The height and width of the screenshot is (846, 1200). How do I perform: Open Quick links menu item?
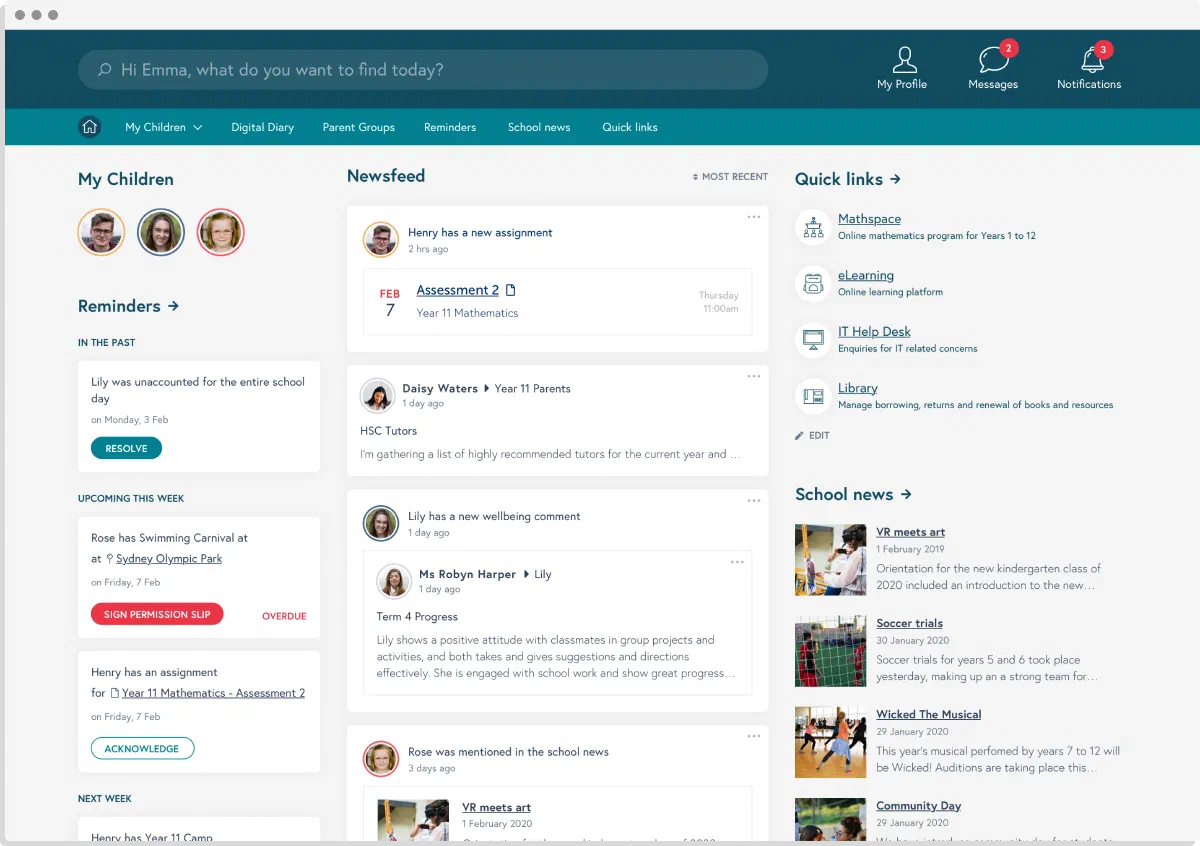(x=630, y=127)
